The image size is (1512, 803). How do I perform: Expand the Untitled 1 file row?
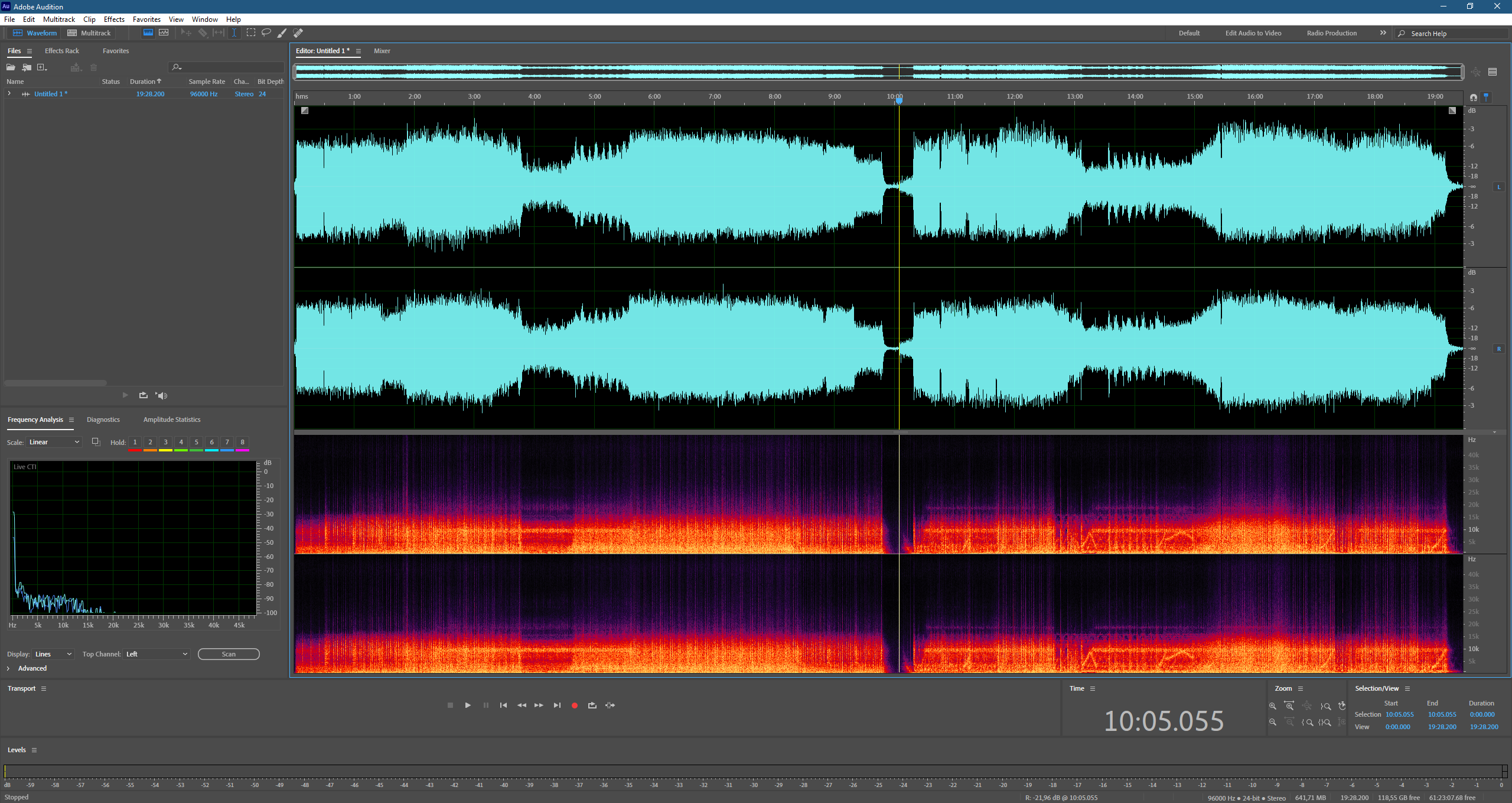click(9, 94)
